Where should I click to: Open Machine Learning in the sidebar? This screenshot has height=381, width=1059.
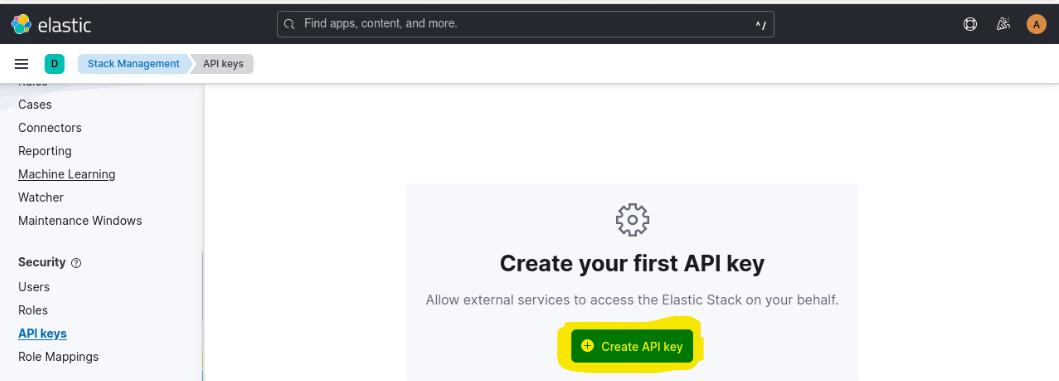(x=67, y=174)
